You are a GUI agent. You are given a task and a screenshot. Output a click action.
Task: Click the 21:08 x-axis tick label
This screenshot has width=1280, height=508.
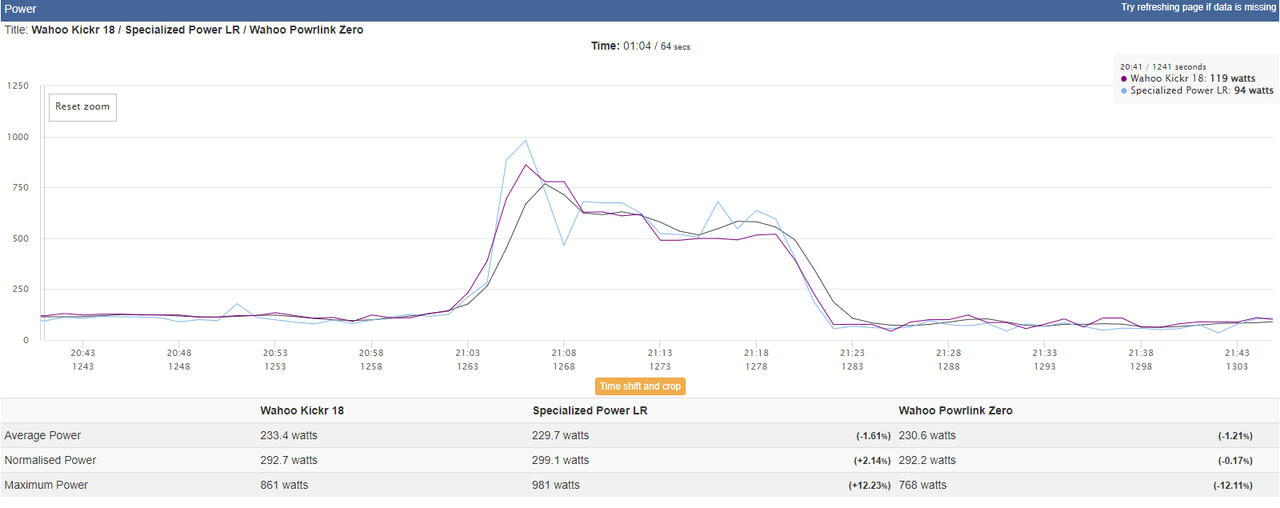563,353
